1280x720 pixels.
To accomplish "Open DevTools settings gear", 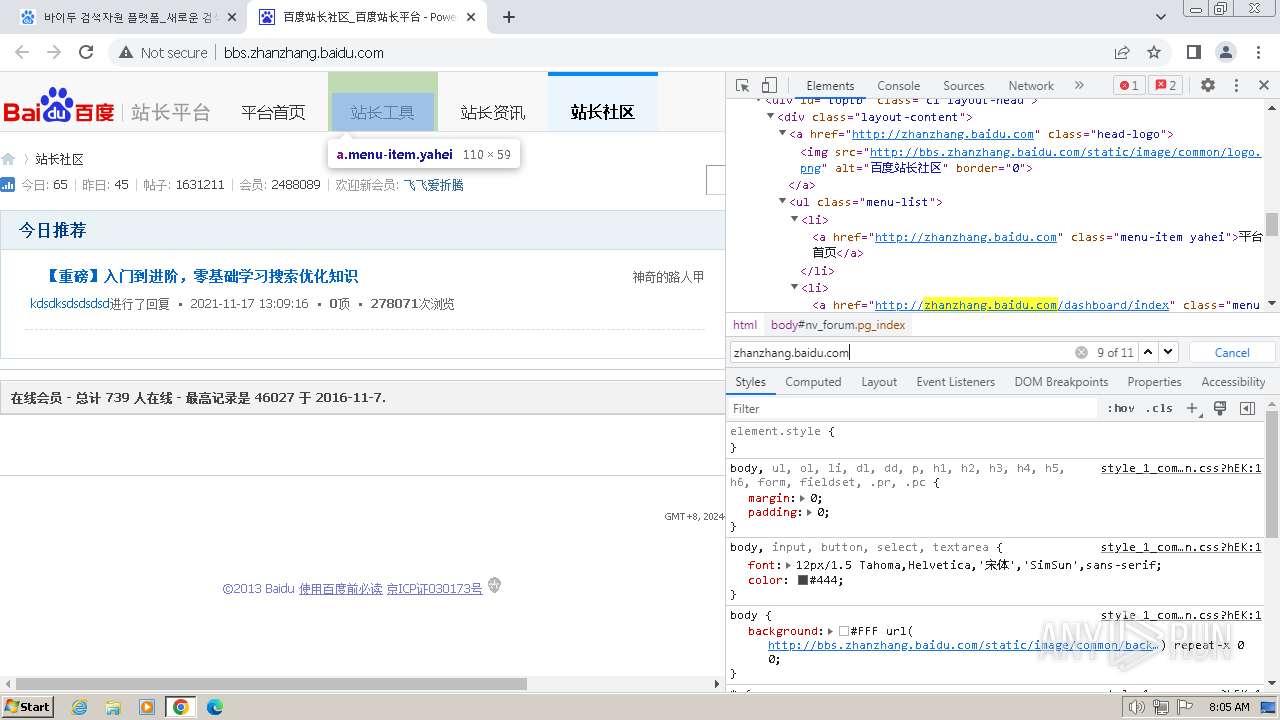I will 1208,86.
